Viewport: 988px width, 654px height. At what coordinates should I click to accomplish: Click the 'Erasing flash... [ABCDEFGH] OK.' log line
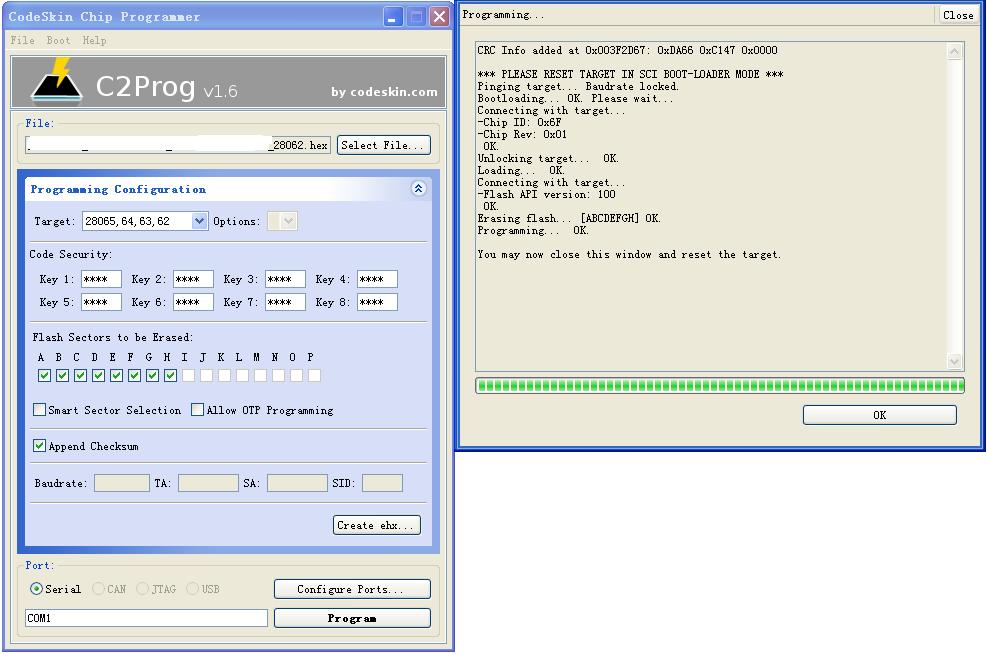pos(569,219)
